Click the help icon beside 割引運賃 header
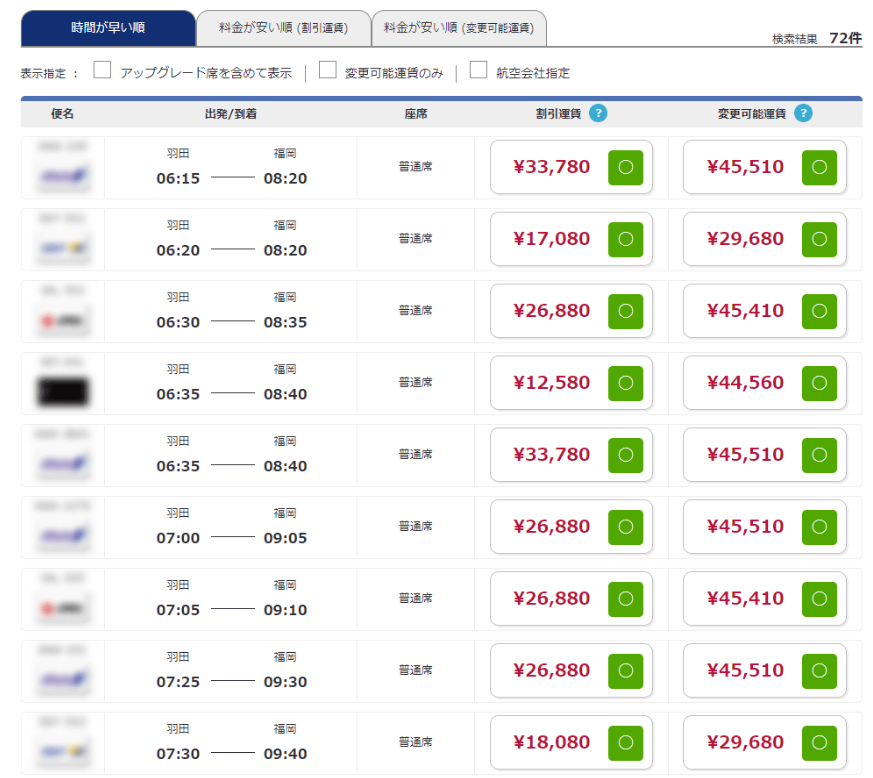The height and width of the screenshot is (778, 873). point(598,113)
